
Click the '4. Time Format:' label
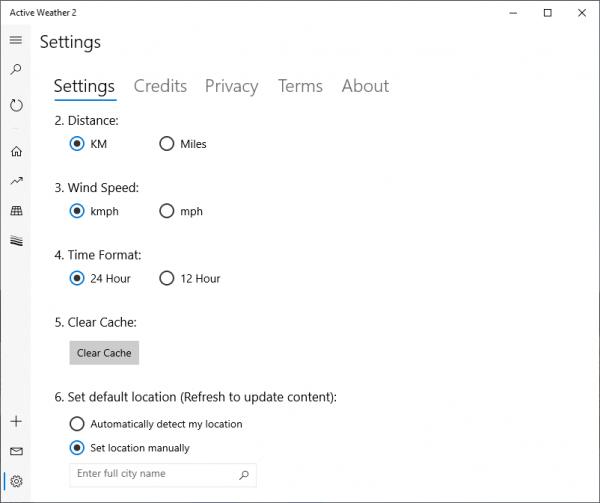(x=98, y=255)
